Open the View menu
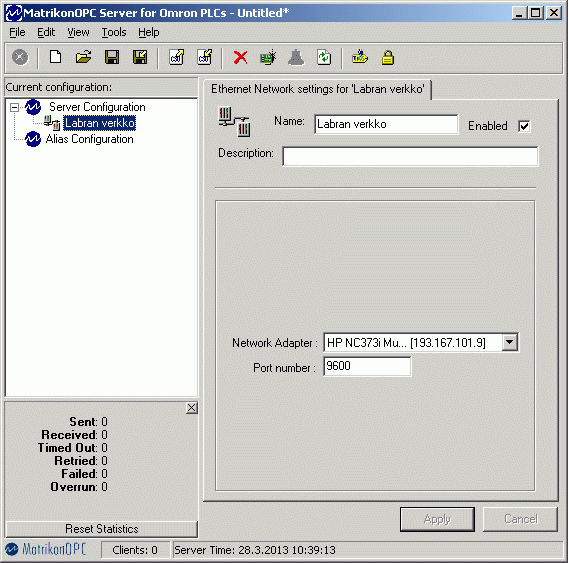568x563 pixels. (78, 32)
